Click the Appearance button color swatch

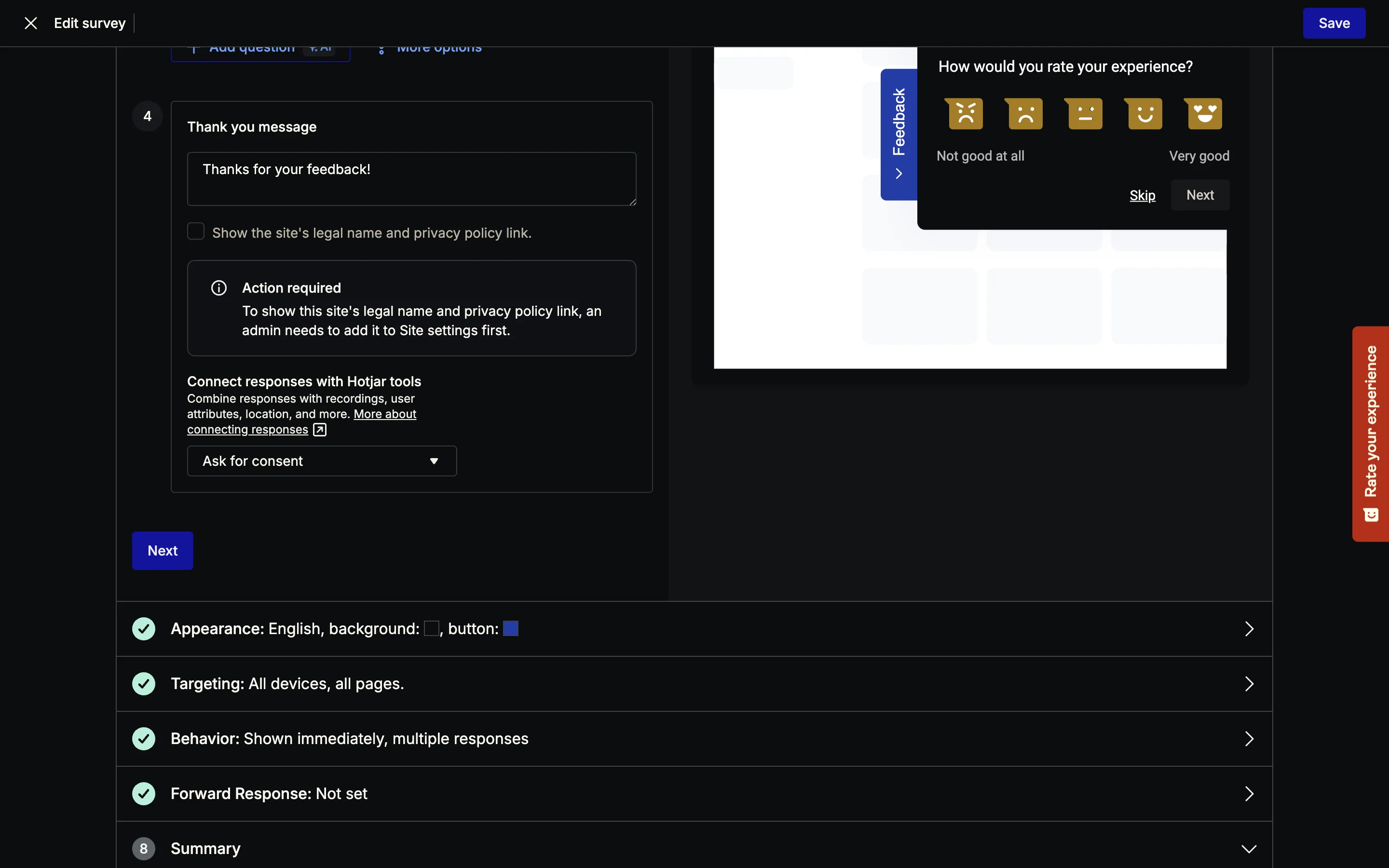(510, 629)
